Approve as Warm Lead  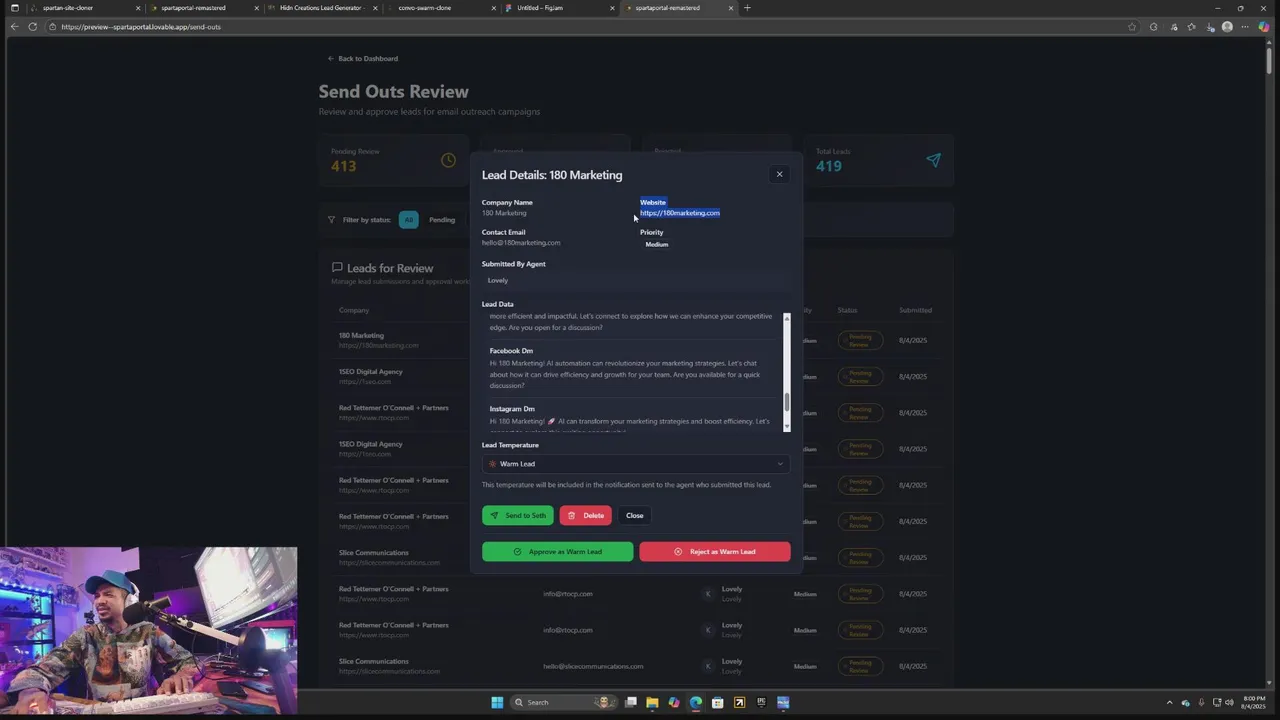coord(557,552)
